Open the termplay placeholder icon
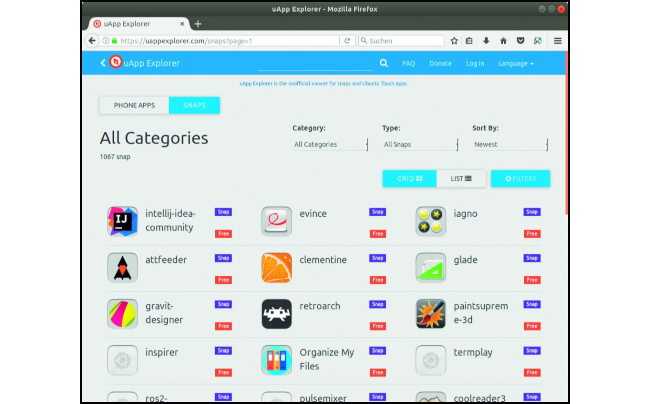Screen dimensions: 650x404 [431, 360]
